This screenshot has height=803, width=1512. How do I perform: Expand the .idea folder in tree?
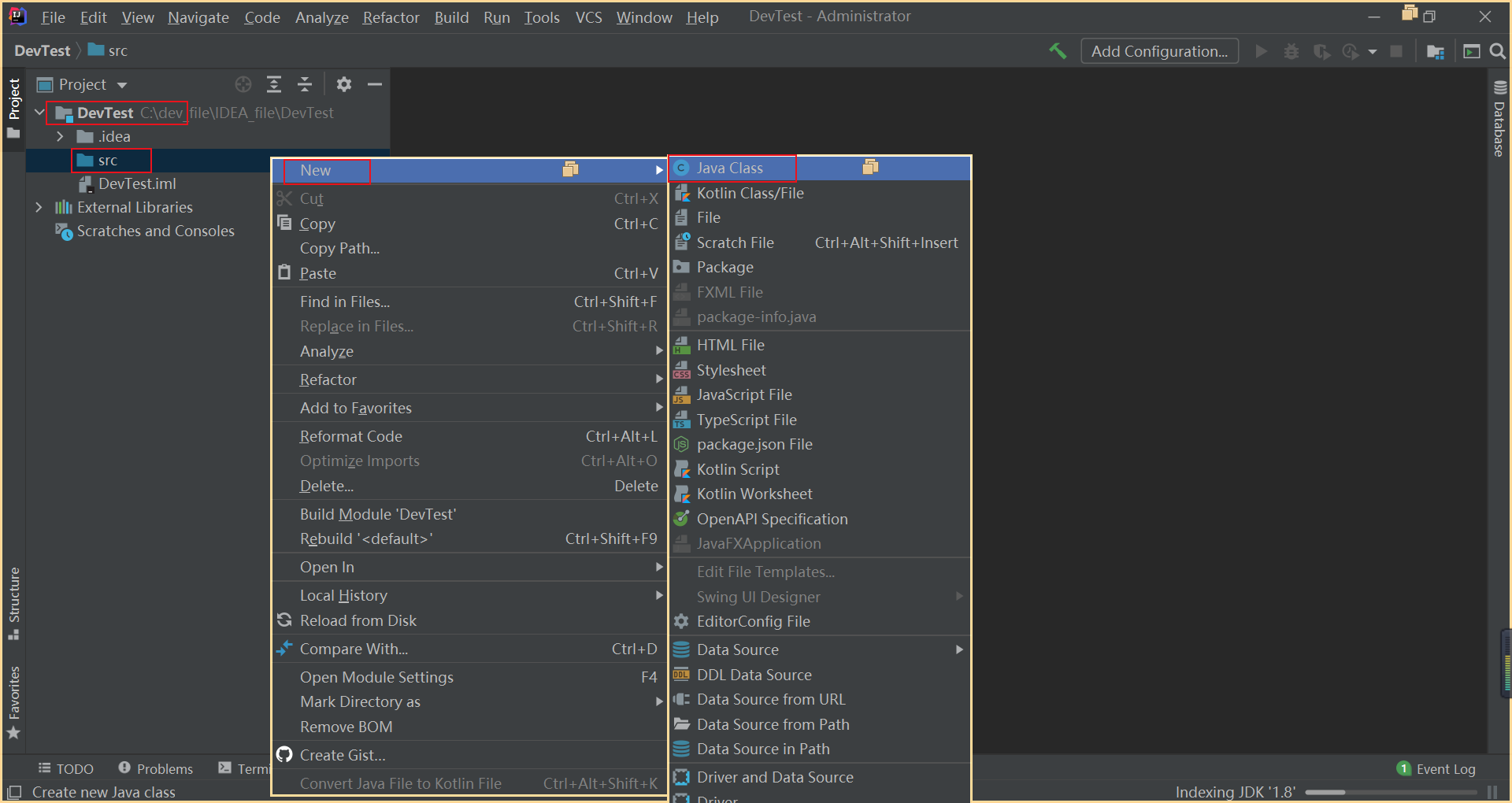60,136
